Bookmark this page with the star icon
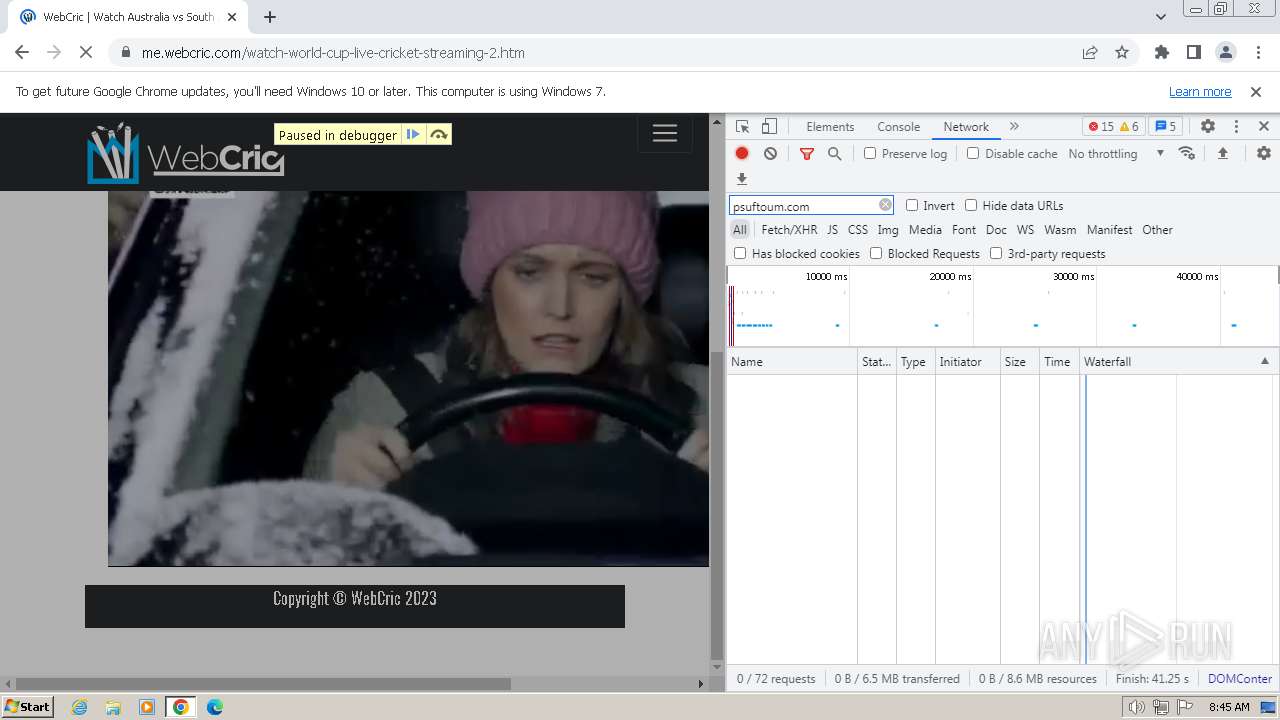This screenshot has height=720, width=1280. click(x=1122, y=53)
